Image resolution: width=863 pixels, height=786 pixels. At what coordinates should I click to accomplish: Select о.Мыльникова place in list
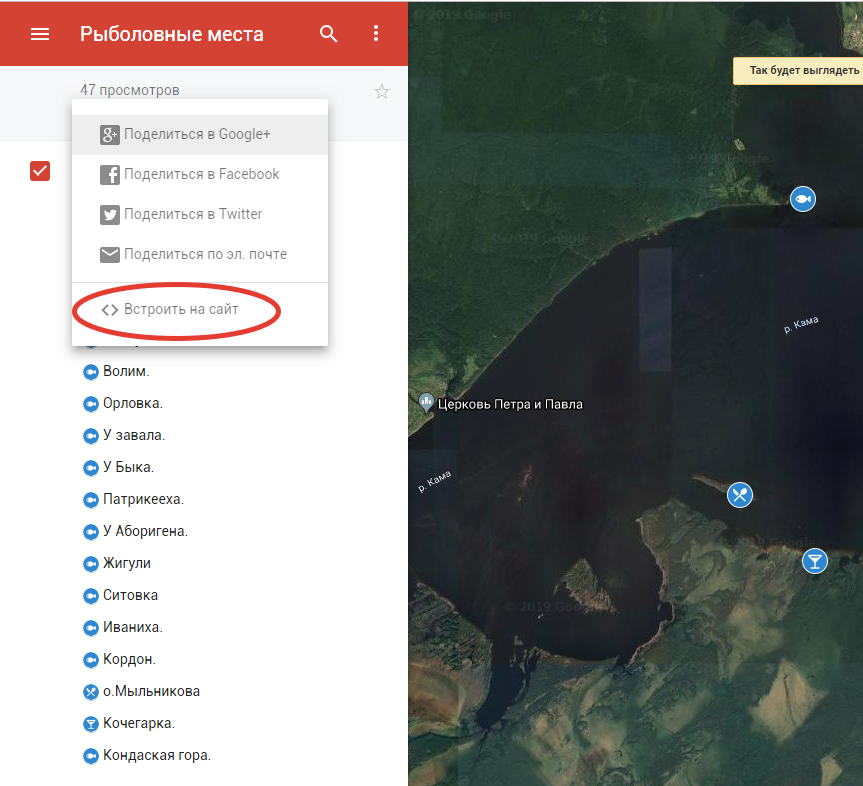coord(151,691)
